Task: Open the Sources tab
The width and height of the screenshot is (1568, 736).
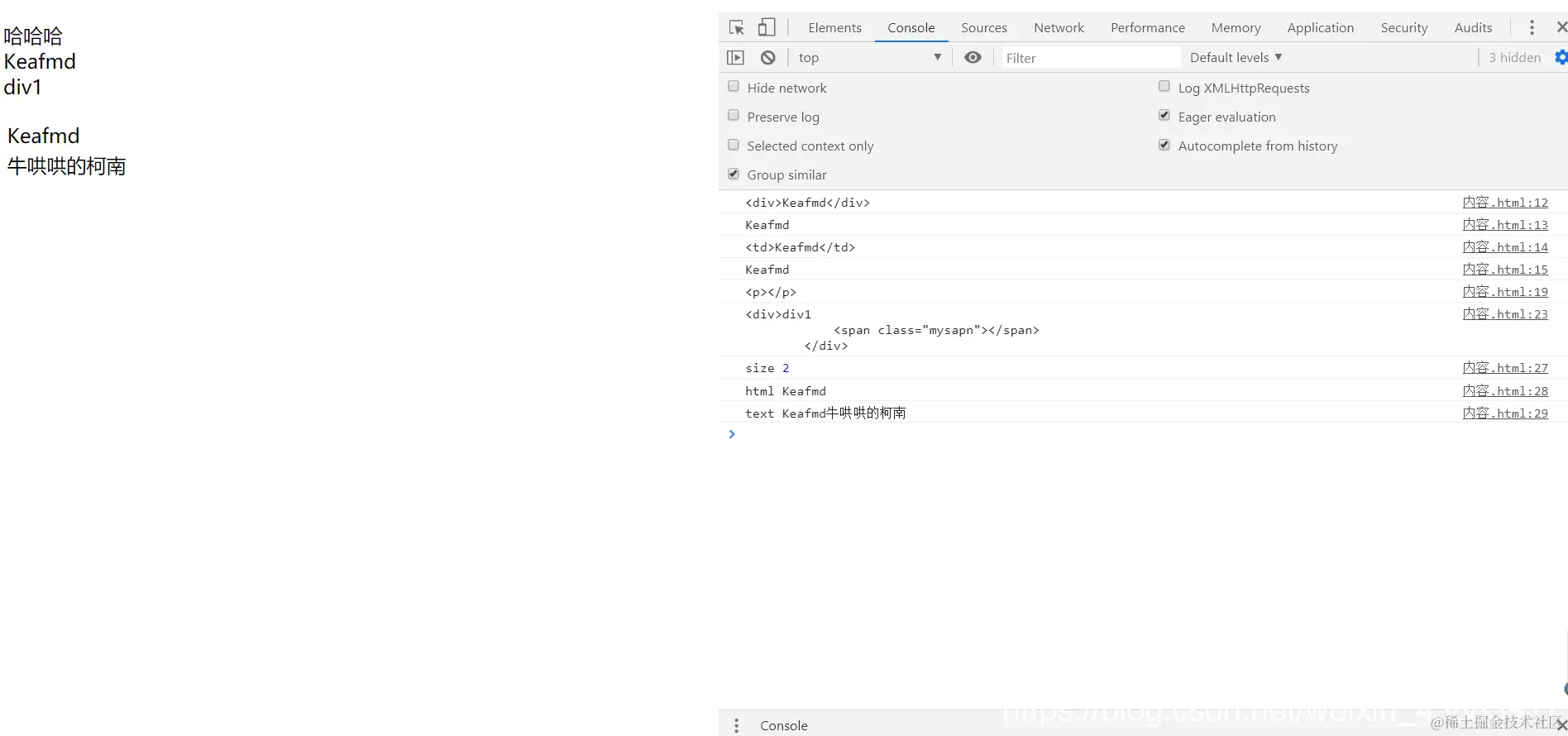Action: (x=983, y=27)
